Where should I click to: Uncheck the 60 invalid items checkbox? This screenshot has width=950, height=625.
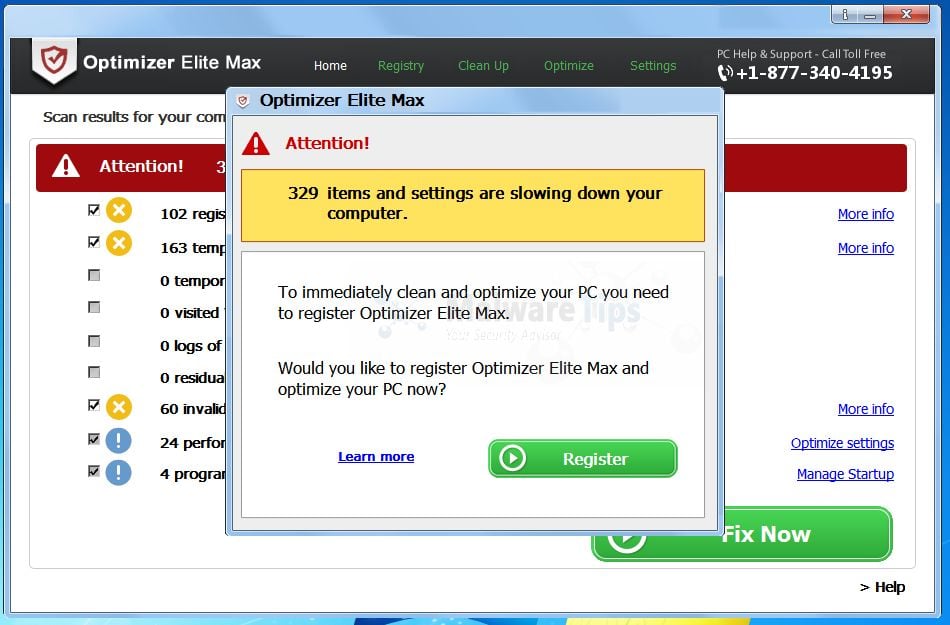coord(93,405)
